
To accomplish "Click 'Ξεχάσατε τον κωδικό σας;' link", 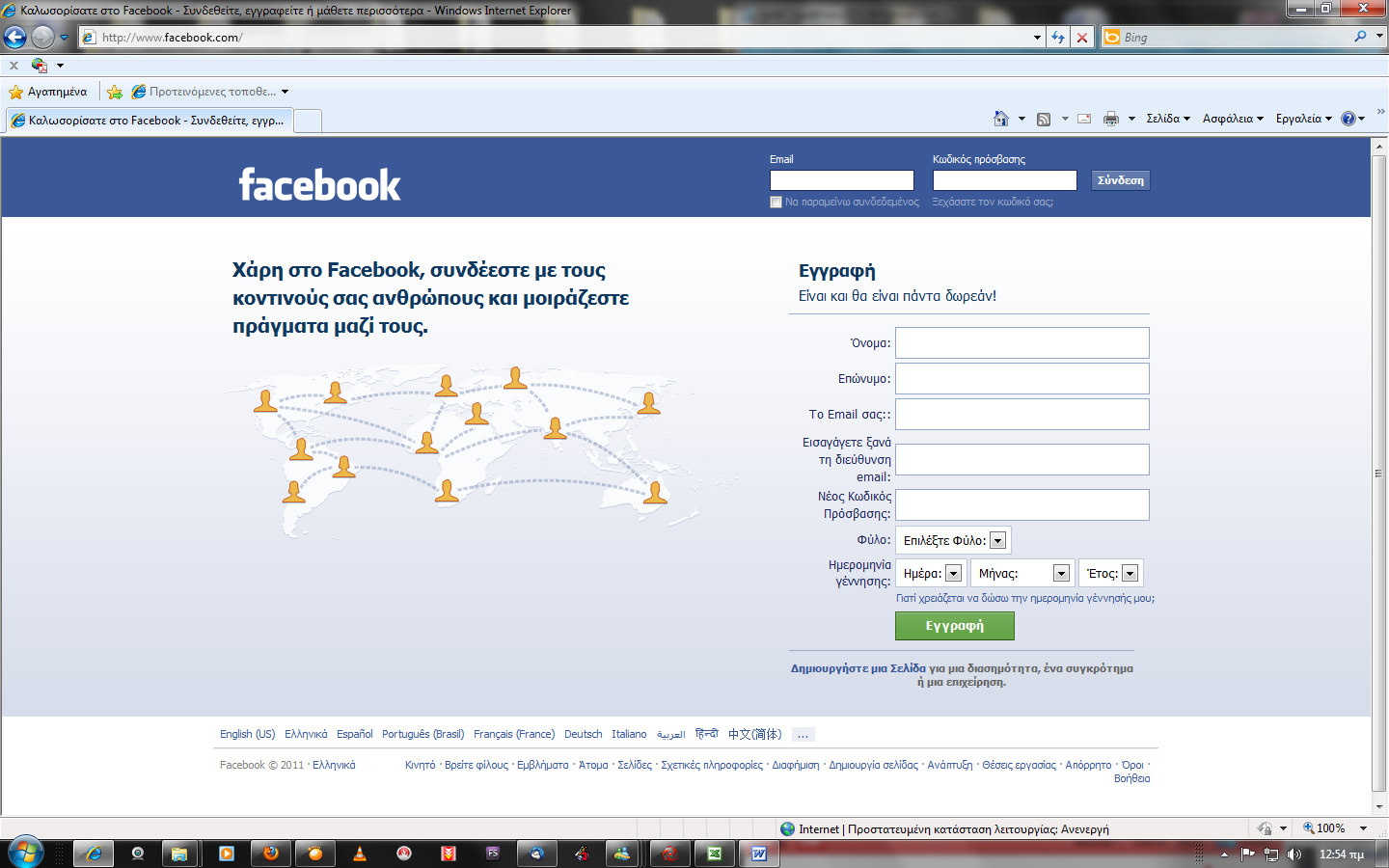I will [993, 203].
